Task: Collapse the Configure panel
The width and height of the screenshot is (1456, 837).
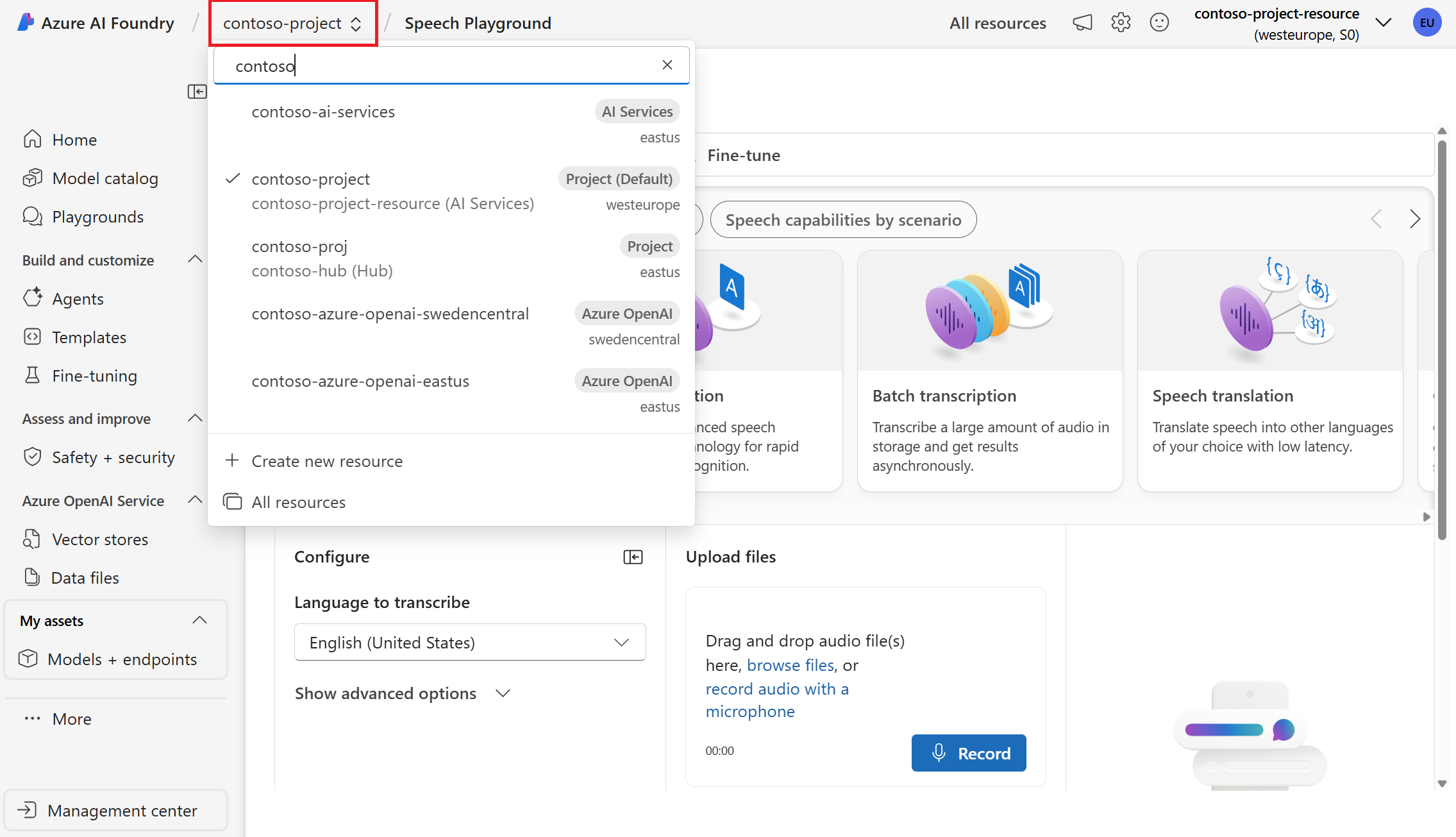Action: click(x=633, y=557)
